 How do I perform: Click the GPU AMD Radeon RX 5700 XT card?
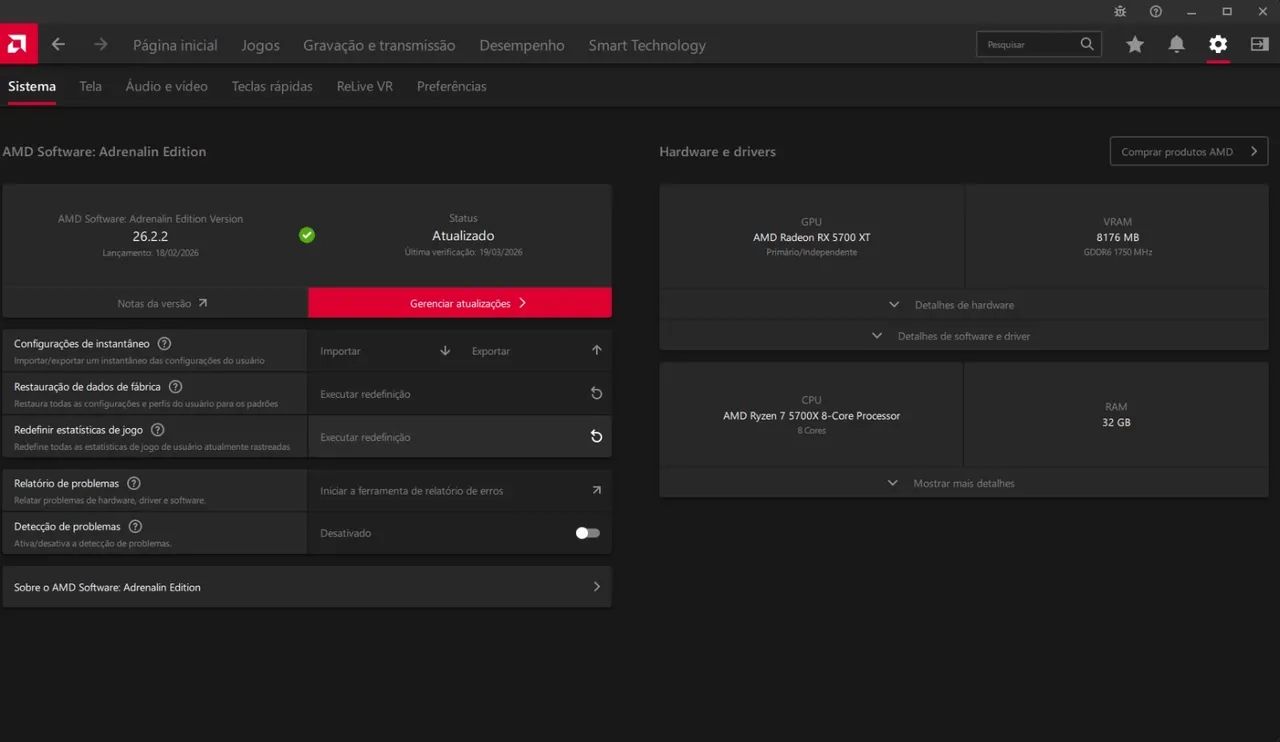[x=812, y=237]
